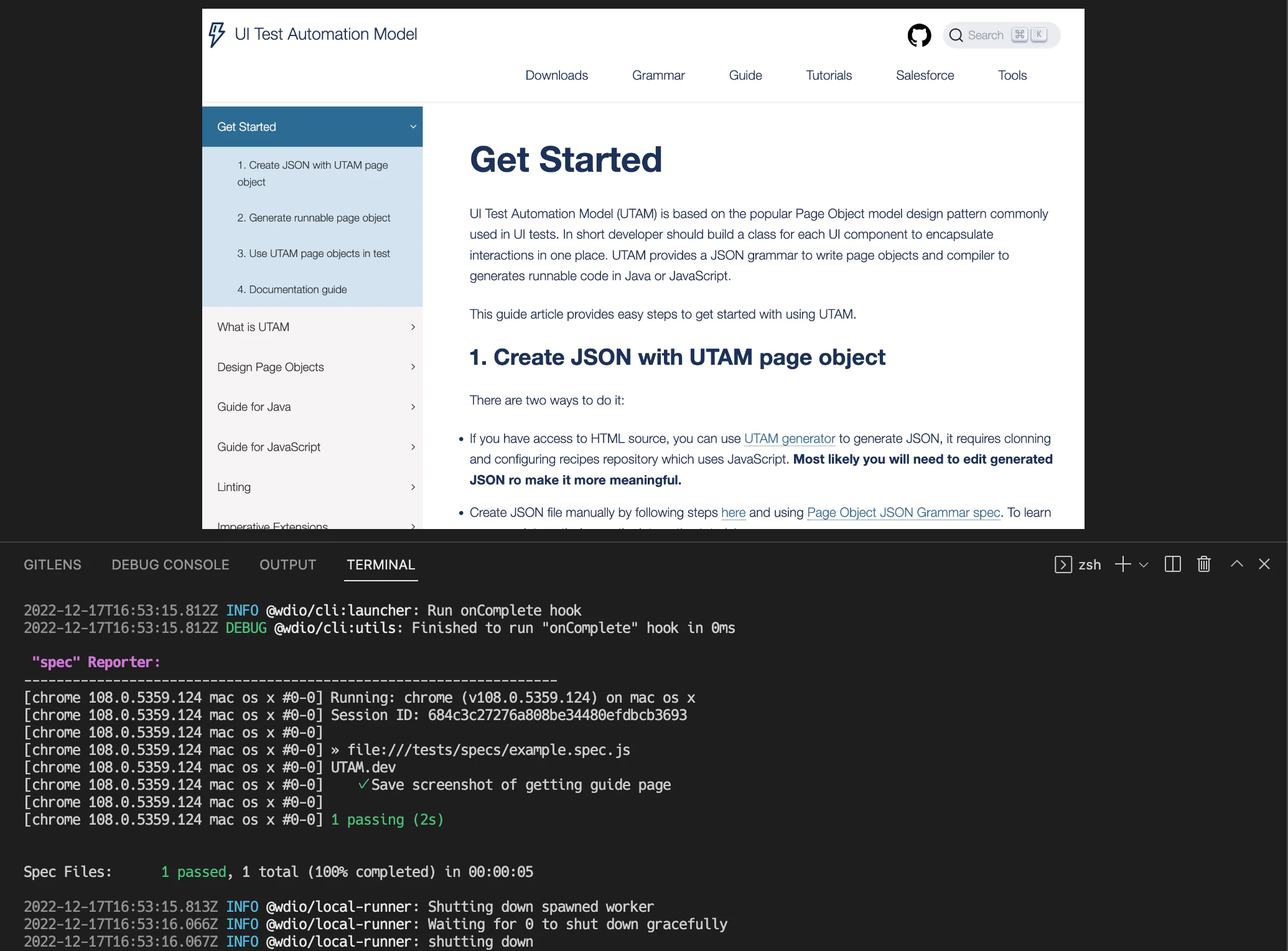The image size is (1288, 951).
Task: Follow the UTAM generator link
Action: point(790,439)
